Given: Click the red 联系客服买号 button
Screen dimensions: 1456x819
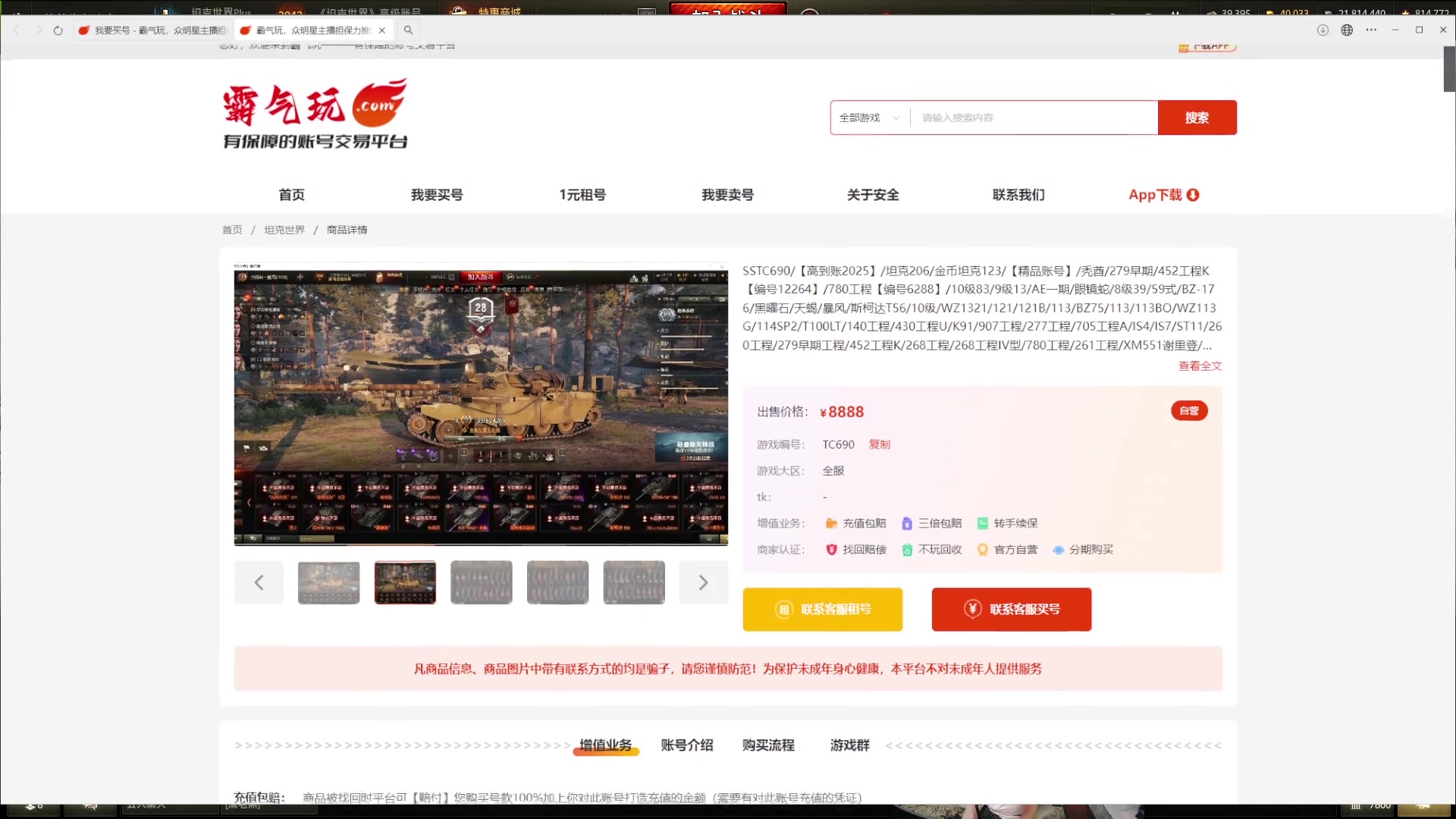Looking at the screenshot, I should [1012, 610].
